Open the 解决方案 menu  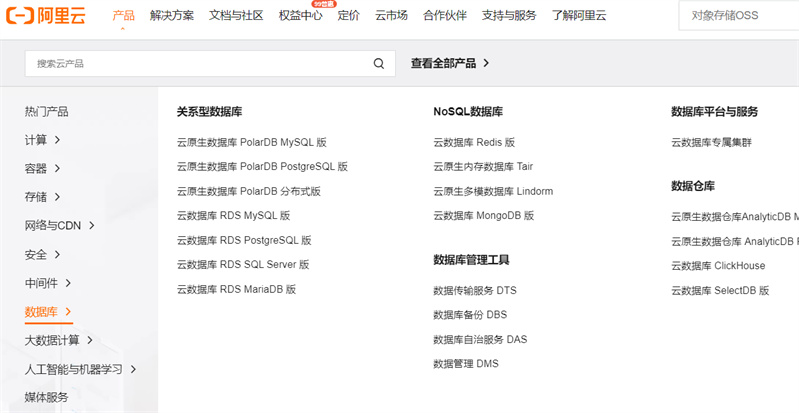172,15
